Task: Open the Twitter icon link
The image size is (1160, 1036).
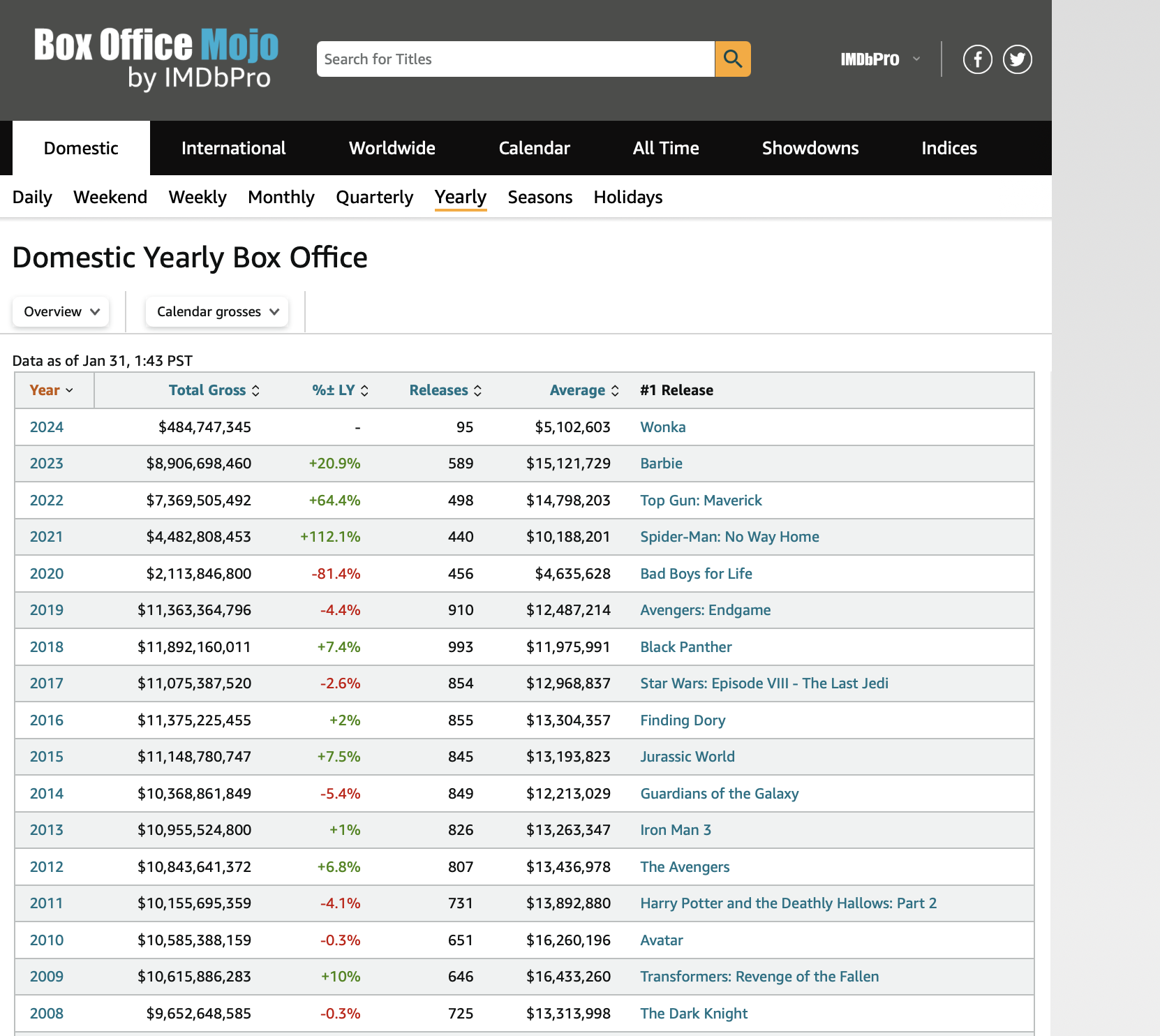Action: click(x=1017, y=59)
